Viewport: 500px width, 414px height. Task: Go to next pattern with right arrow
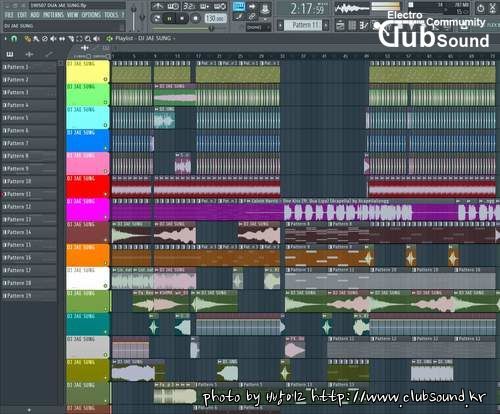click(326, 26)
